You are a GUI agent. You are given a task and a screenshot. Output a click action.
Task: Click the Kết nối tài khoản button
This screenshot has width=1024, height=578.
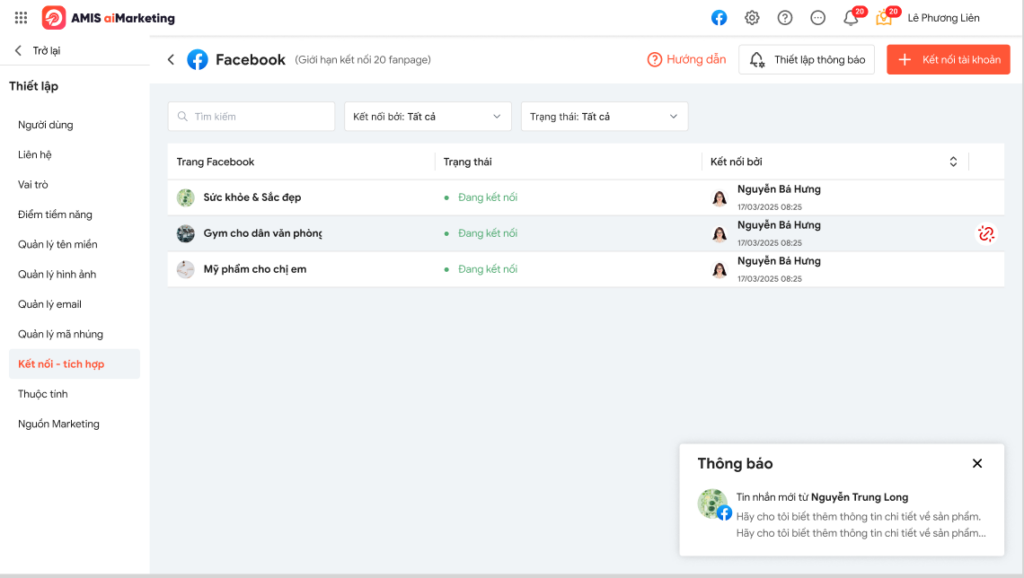point(948,59)
